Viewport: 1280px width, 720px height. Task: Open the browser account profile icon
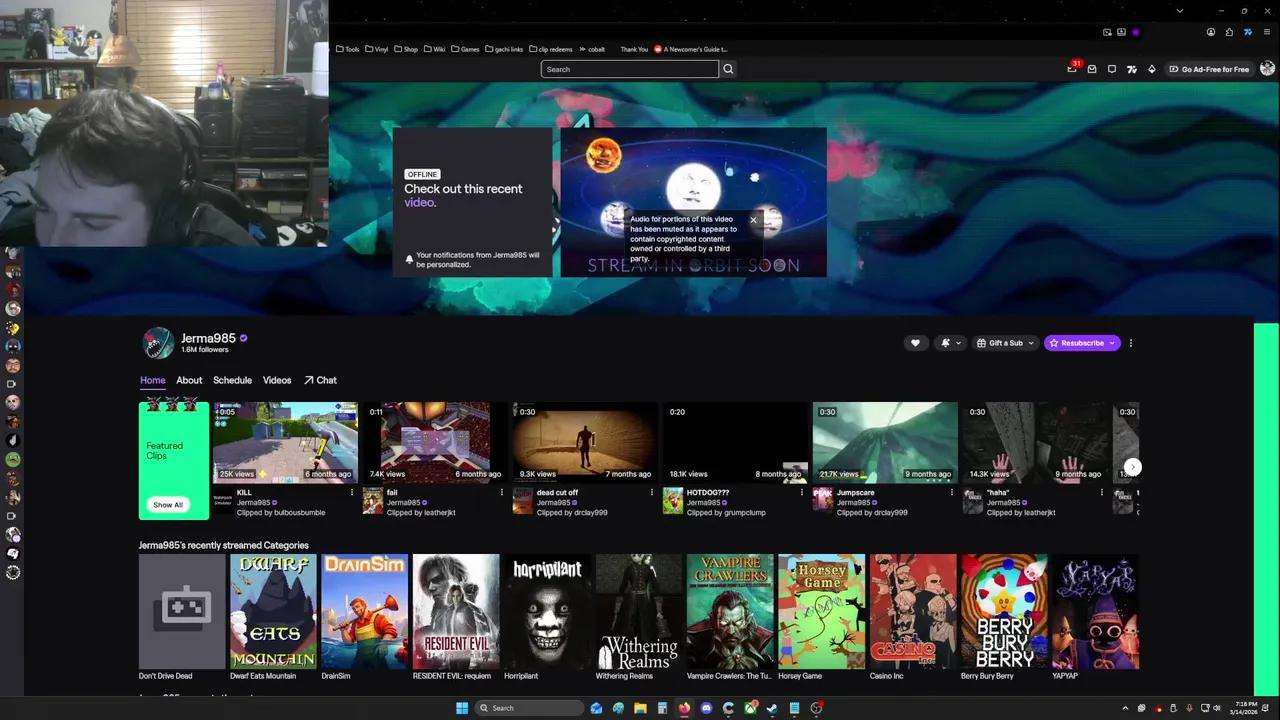1211,32
